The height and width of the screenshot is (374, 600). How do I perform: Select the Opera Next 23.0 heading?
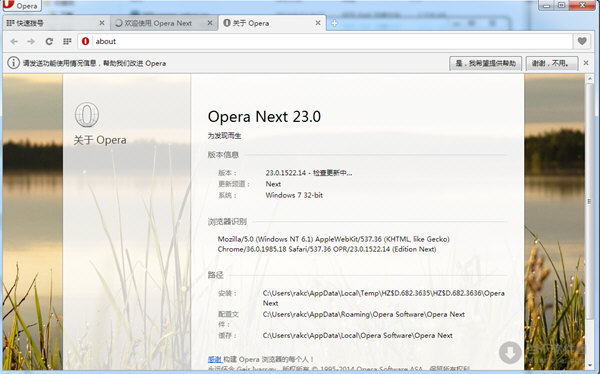click(264, 117)
